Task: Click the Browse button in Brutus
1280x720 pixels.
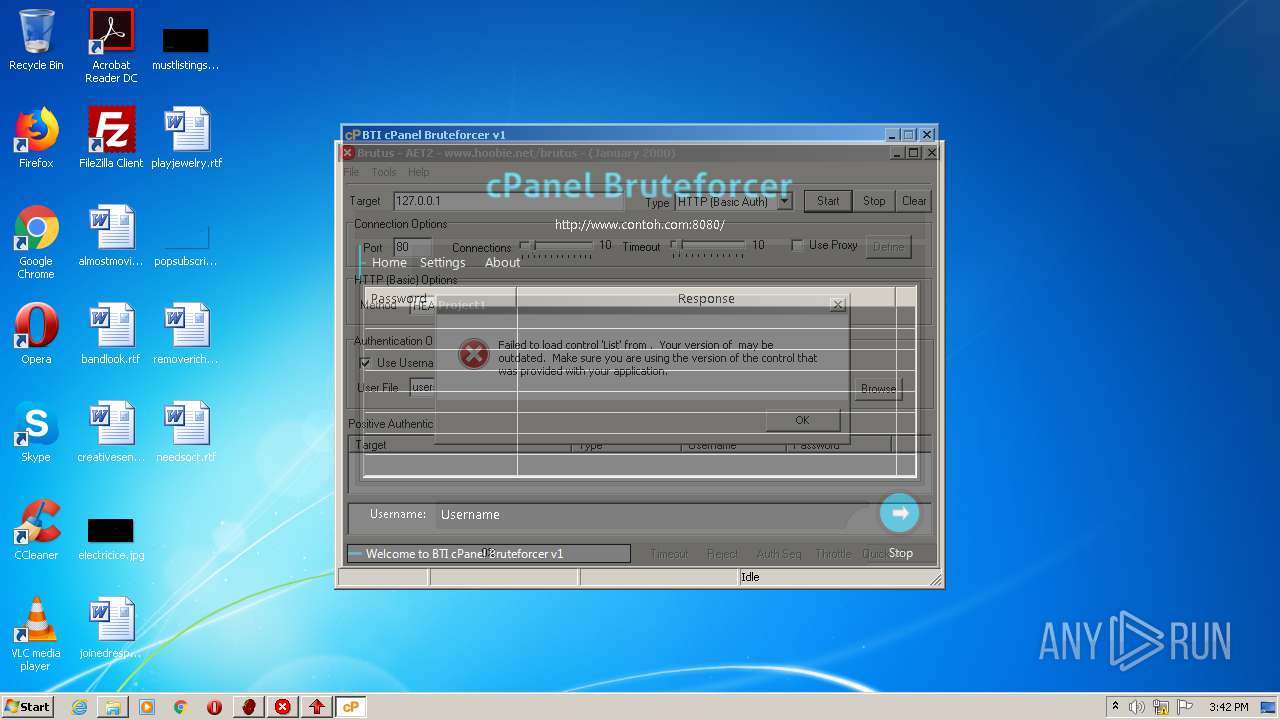Action: [879, 389]
